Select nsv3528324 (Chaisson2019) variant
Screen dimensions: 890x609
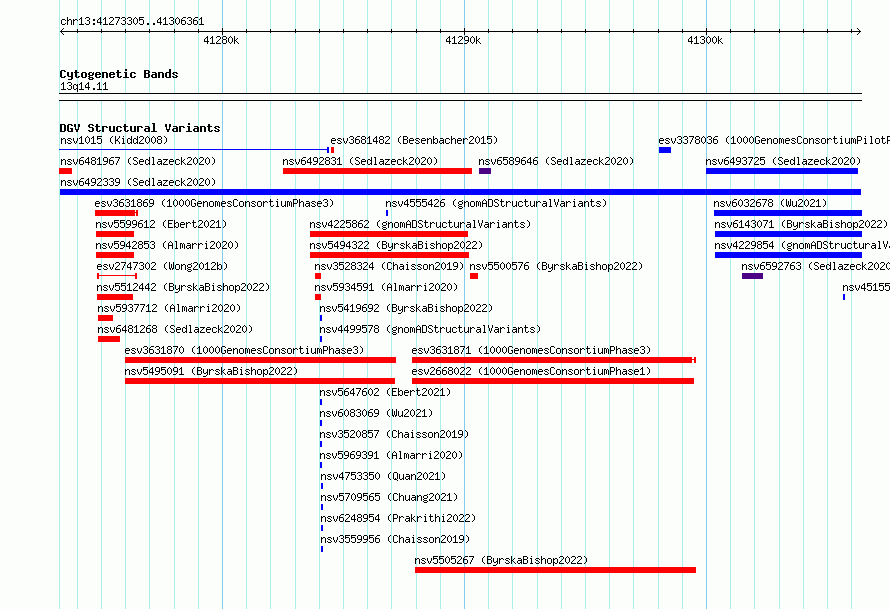pos(389,266)
